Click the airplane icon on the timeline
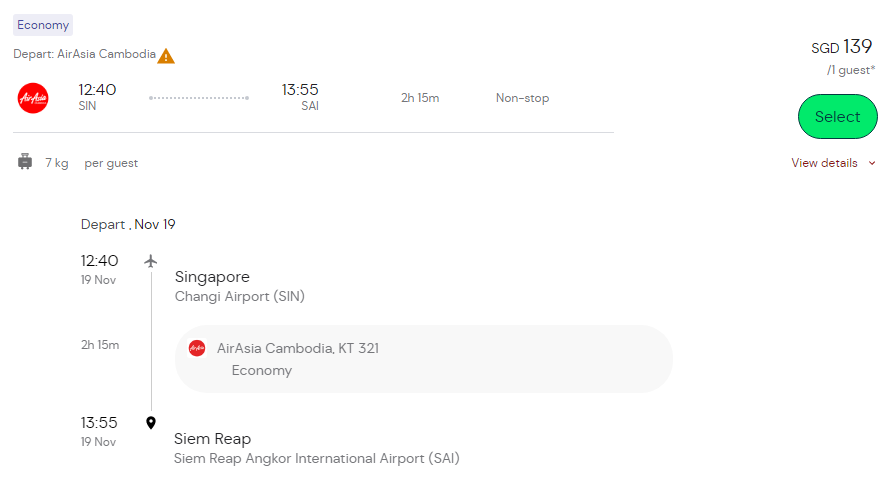This screenshot has width=893, height=482. point(151,261)
